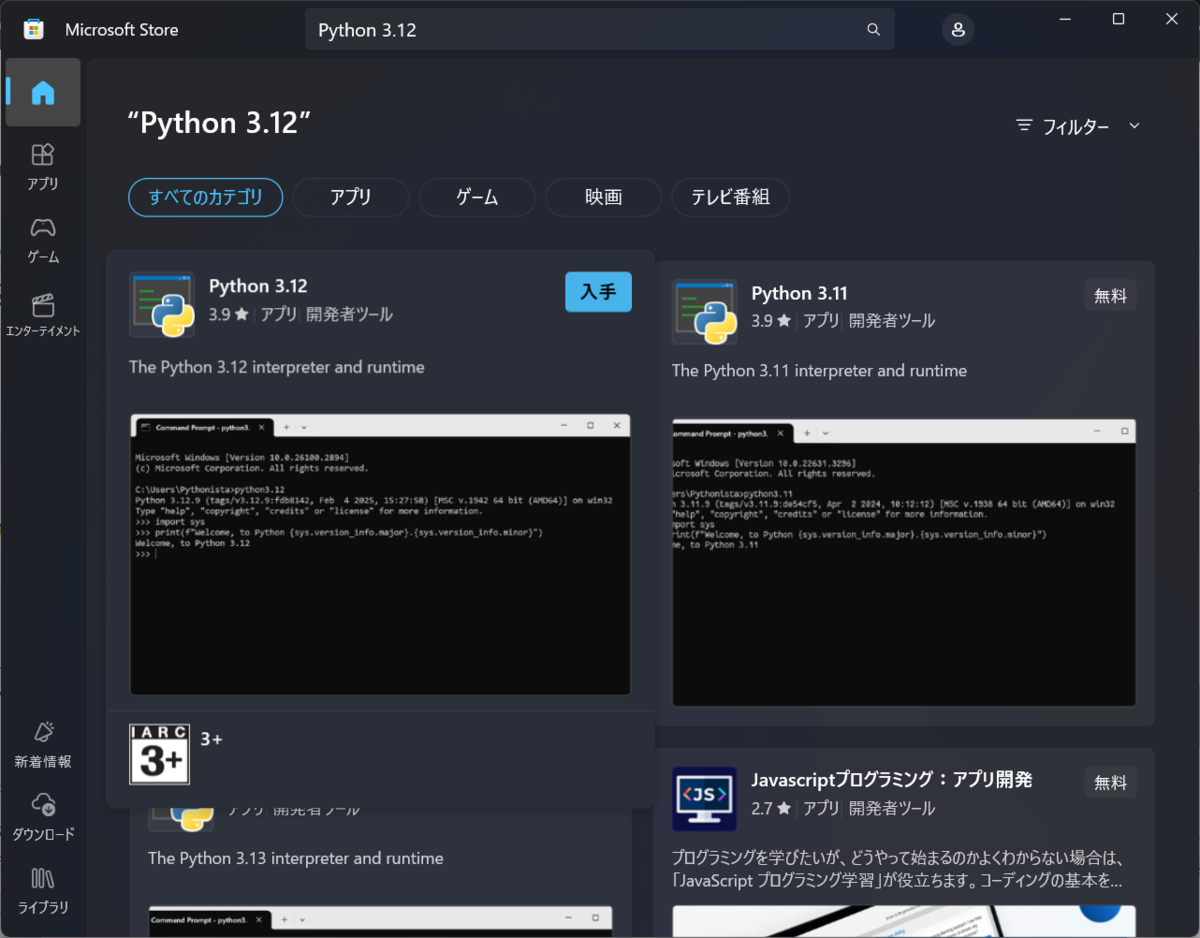This screenshot has height=938, width=1200.
Task: Open the アプリ section in sidebar
Action: [x=43, y=166]
